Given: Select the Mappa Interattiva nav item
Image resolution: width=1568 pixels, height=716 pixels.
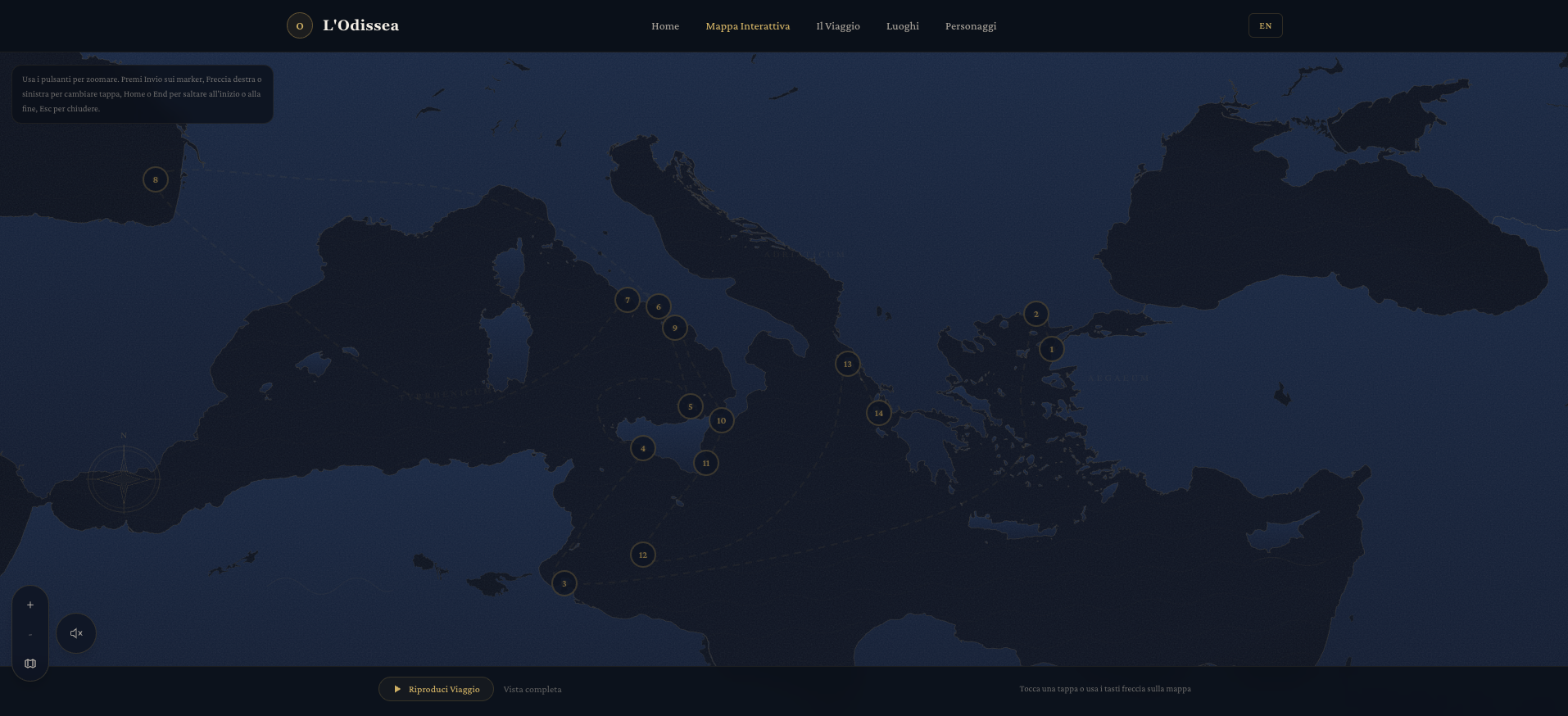Looking at the screenshot, I should coord(748,26).
